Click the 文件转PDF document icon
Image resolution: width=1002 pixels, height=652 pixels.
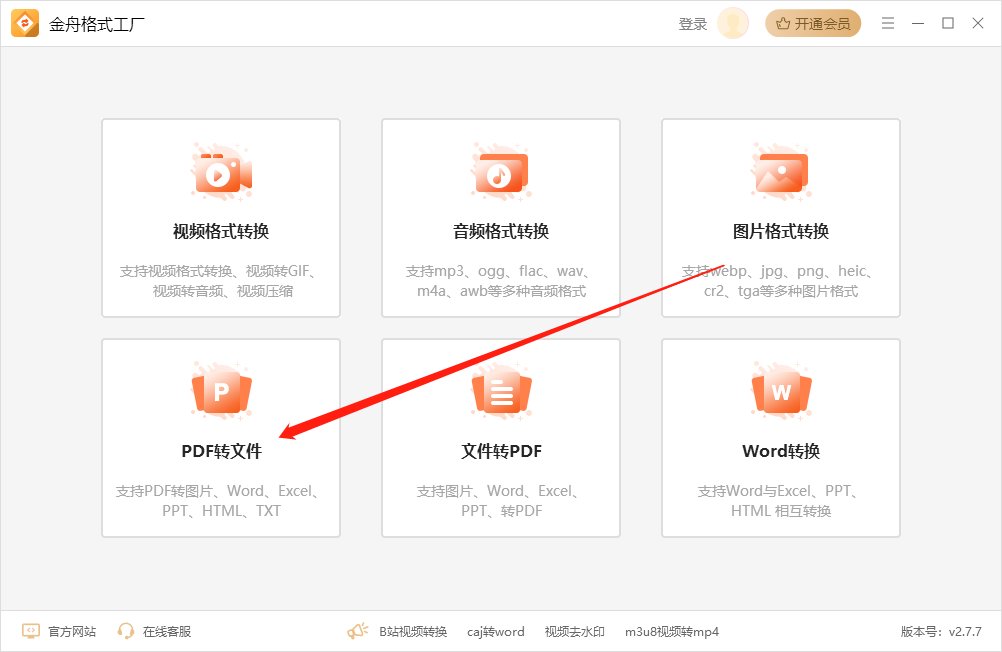click(x=500, y=392)
